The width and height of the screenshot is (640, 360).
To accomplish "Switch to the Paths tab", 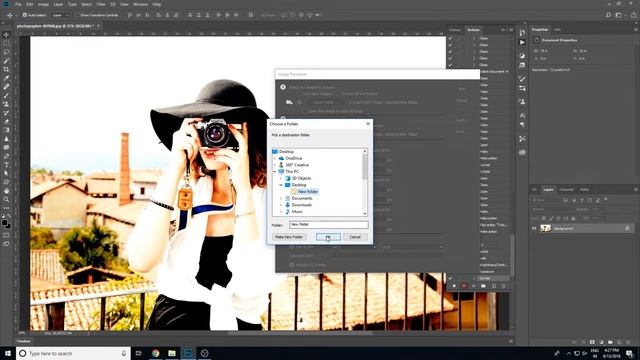I will coord(584,189).
